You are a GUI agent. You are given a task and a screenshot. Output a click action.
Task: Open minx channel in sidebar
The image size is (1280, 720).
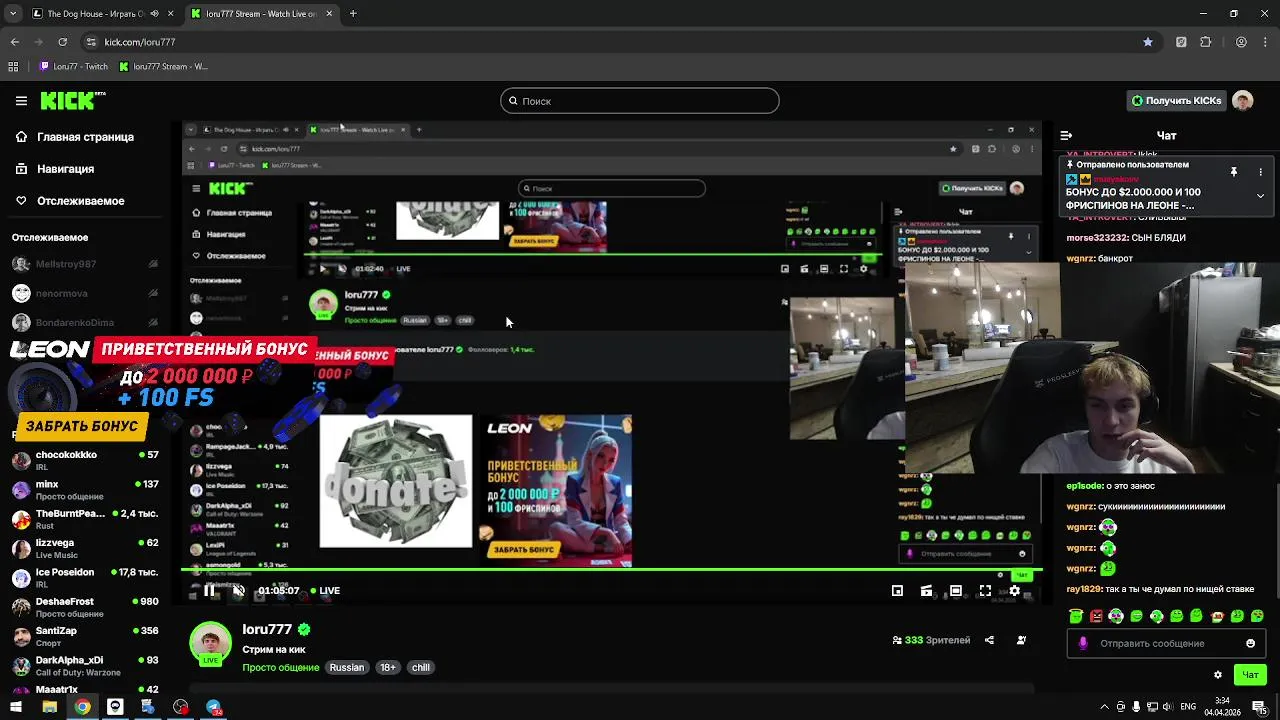tap(85, 490)
